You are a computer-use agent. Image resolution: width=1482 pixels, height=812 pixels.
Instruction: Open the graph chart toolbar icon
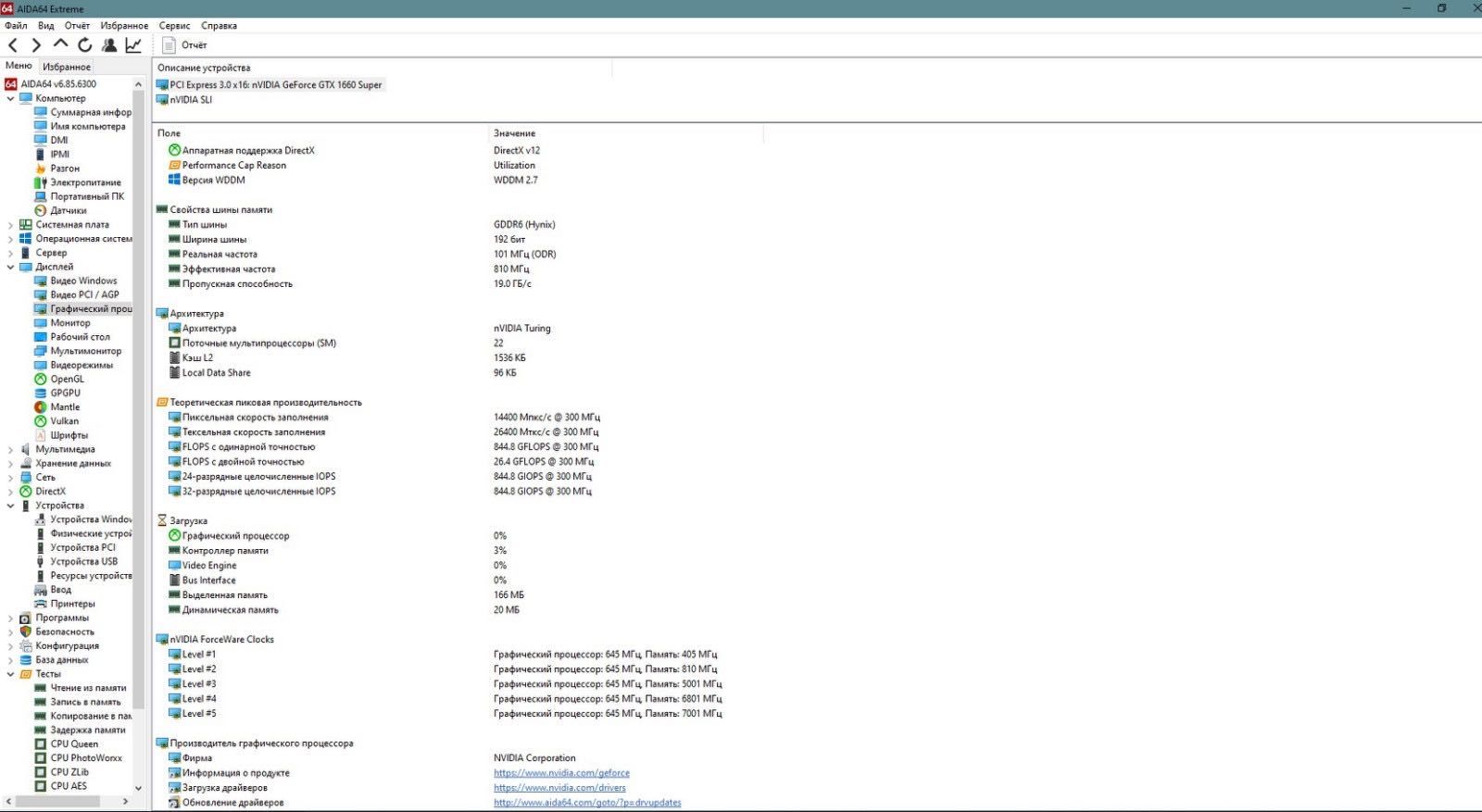133,44
